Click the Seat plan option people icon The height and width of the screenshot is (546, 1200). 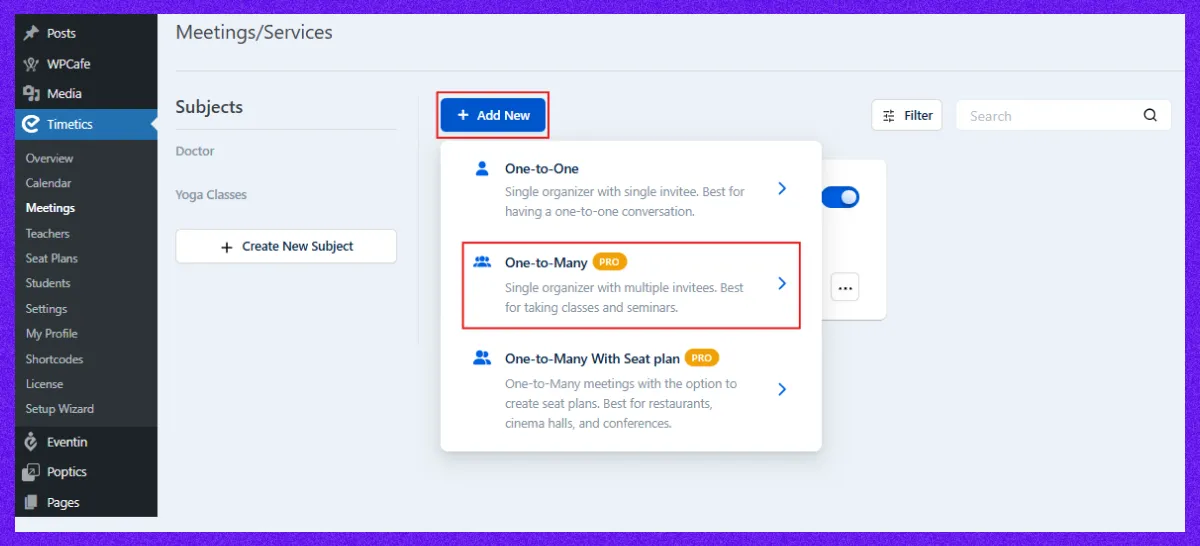click(x=482, y=357)
